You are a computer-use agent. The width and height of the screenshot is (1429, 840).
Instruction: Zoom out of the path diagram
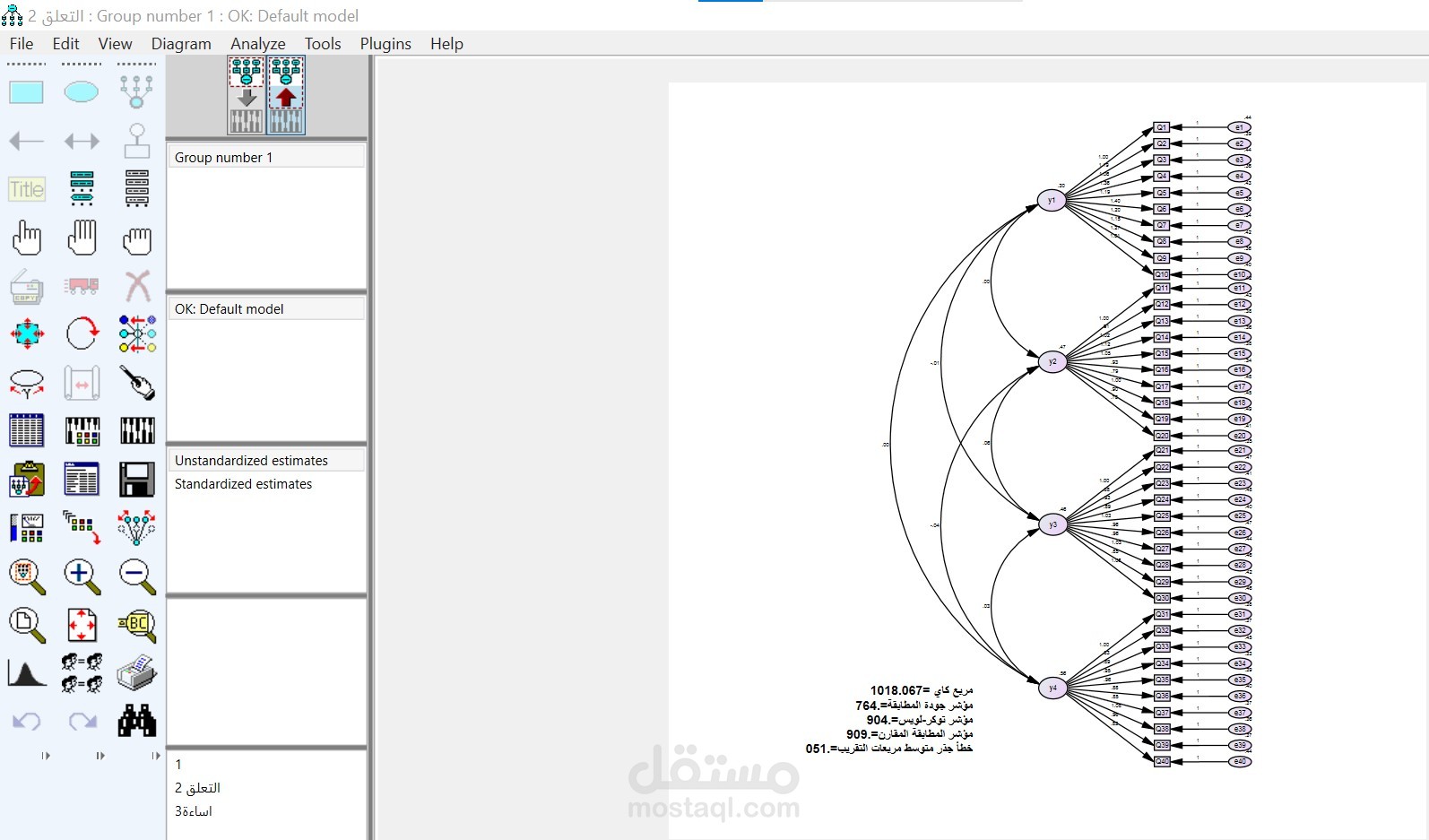(x=136, y=576)
